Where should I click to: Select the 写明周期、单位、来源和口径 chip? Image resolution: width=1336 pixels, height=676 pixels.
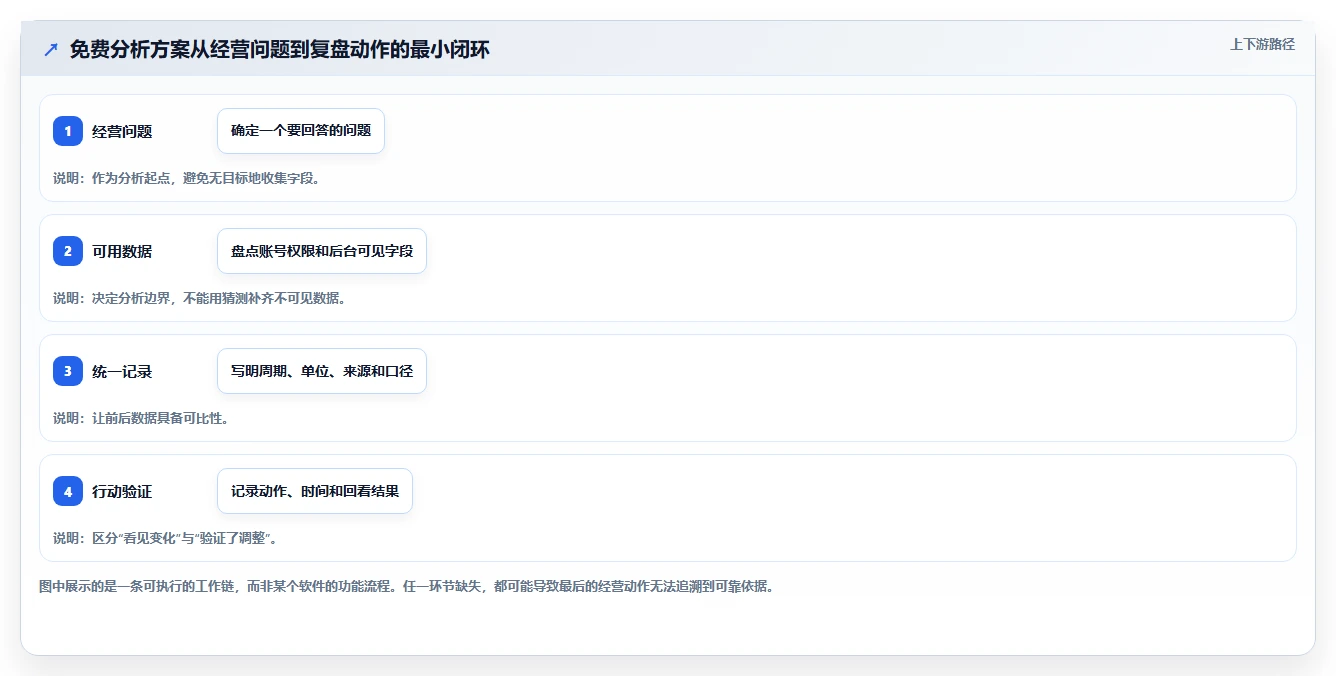click(x=322, y=371)
